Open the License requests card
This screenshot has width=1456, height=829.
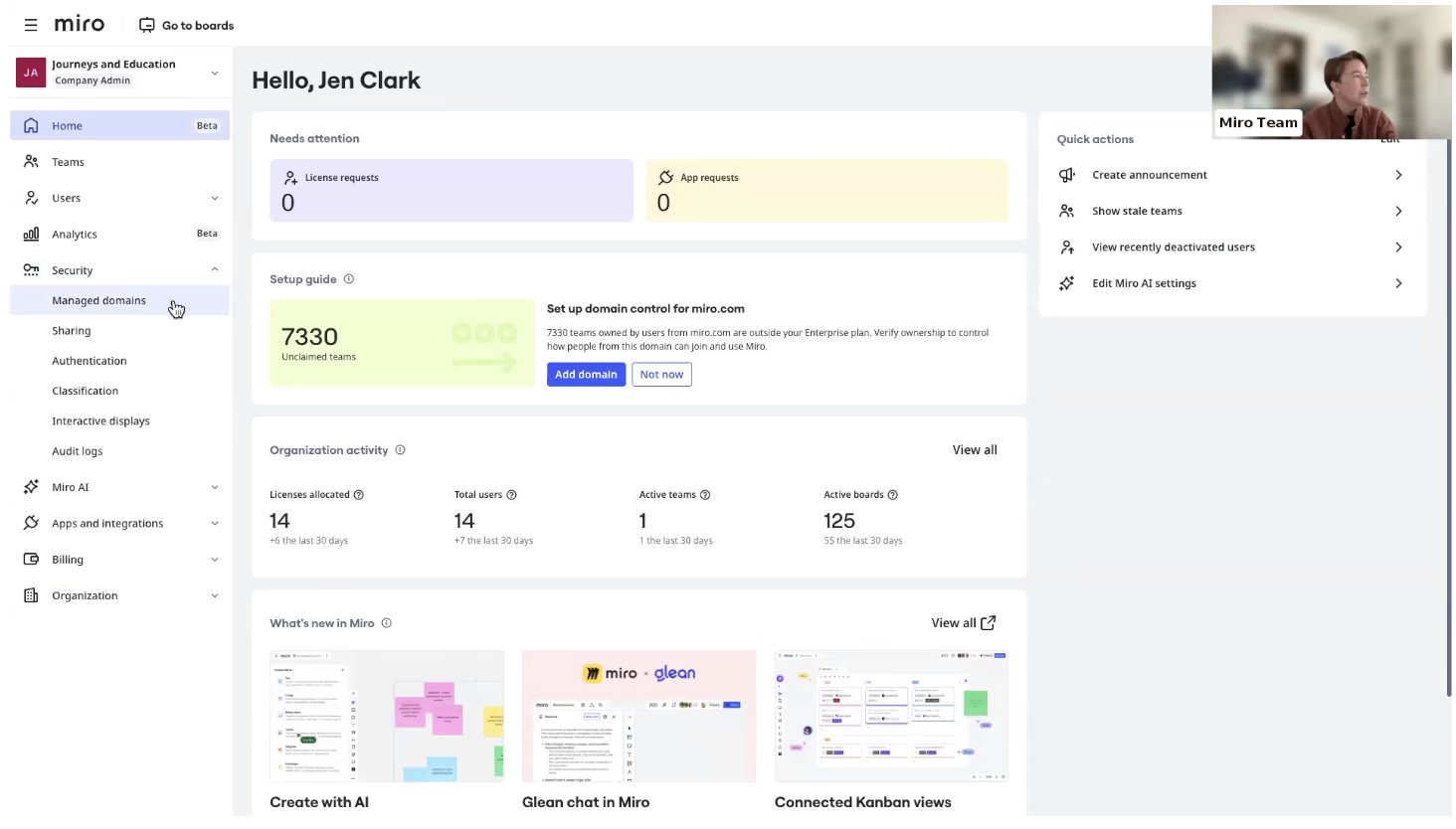[452, 191]
